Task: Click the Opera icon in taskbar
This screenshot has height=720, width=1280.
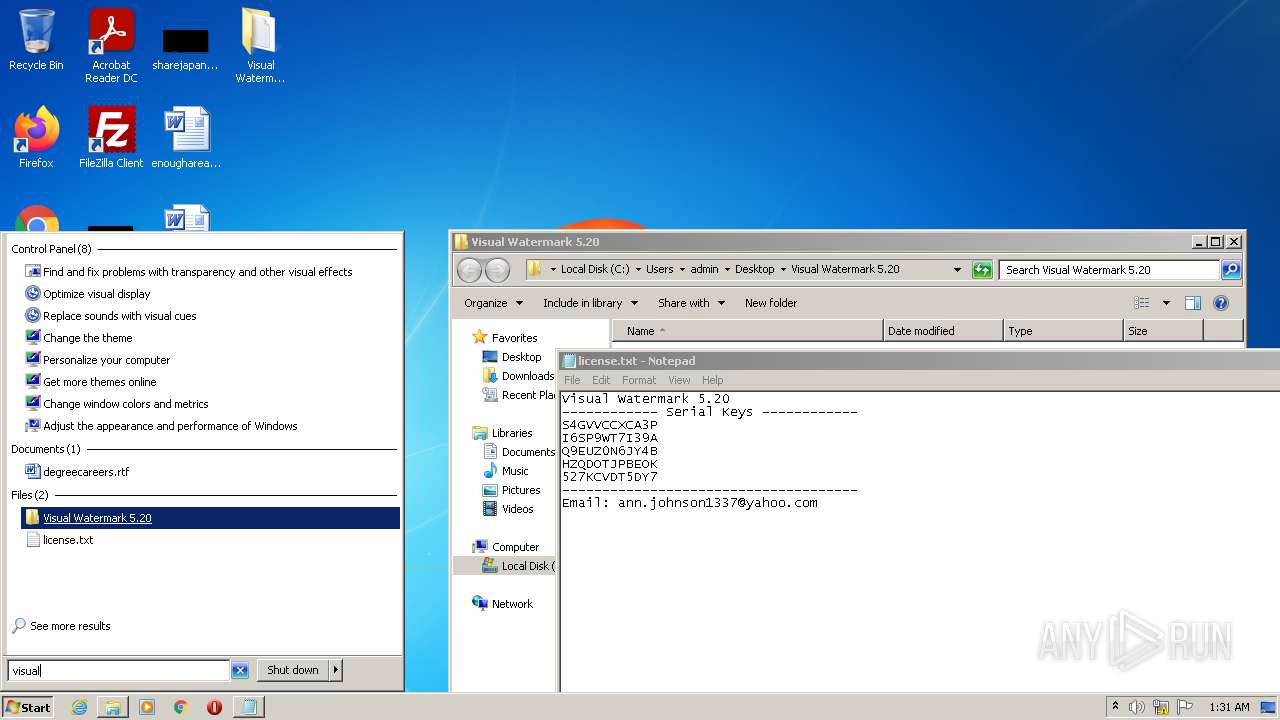Action: pyautogui.click(x=214, y=707)
